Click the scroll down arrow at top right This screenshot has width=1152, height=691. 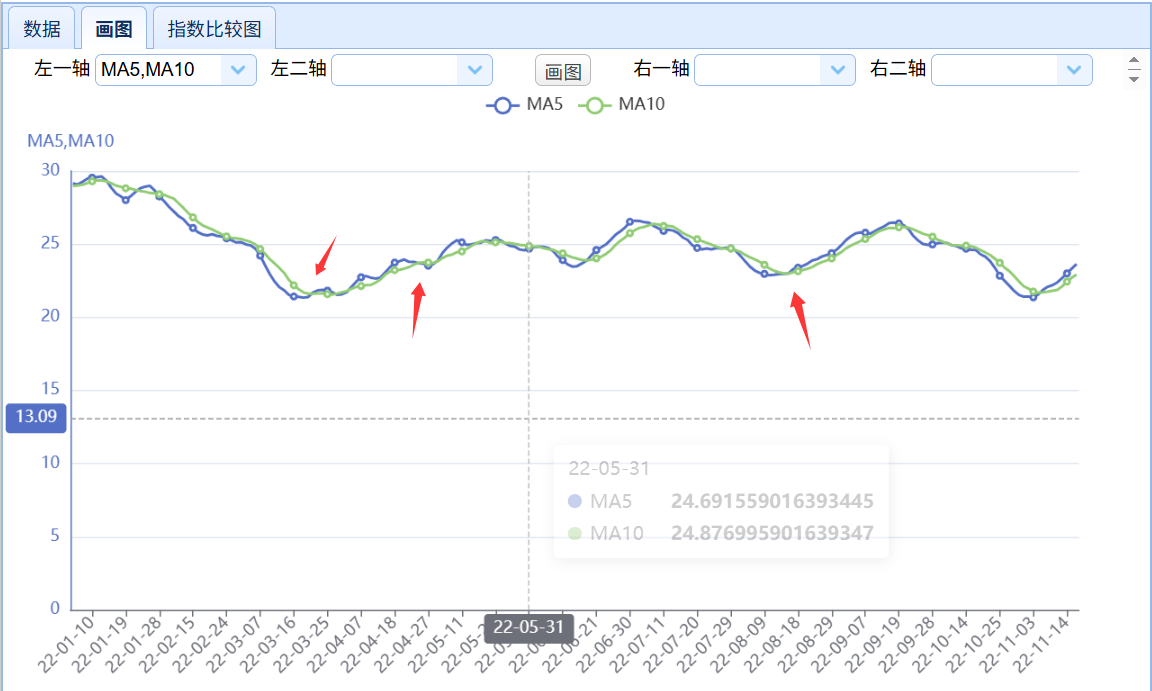point(1134,79)
